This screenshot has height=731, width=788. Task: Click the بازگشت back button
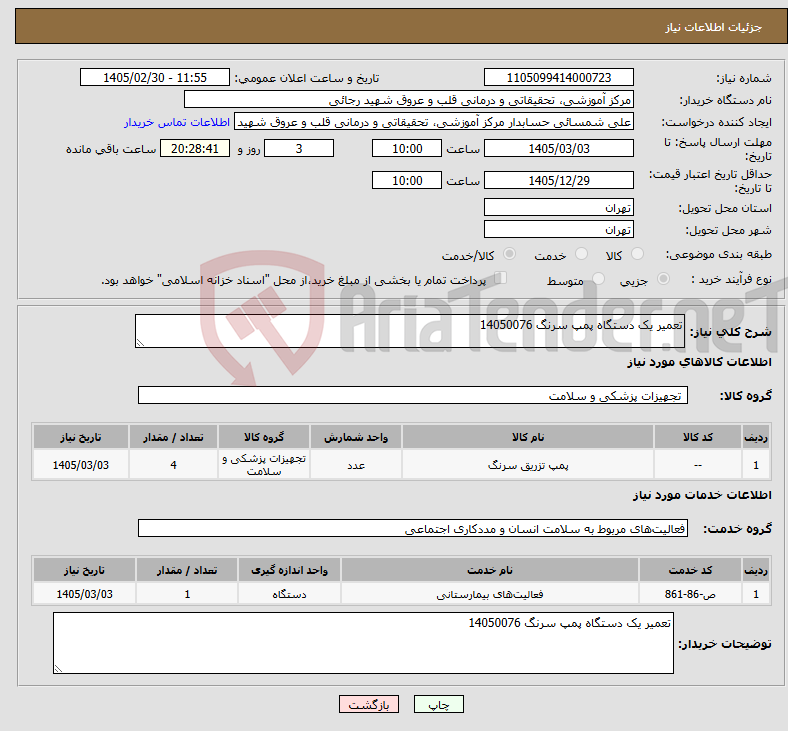(x=369, y=704)
